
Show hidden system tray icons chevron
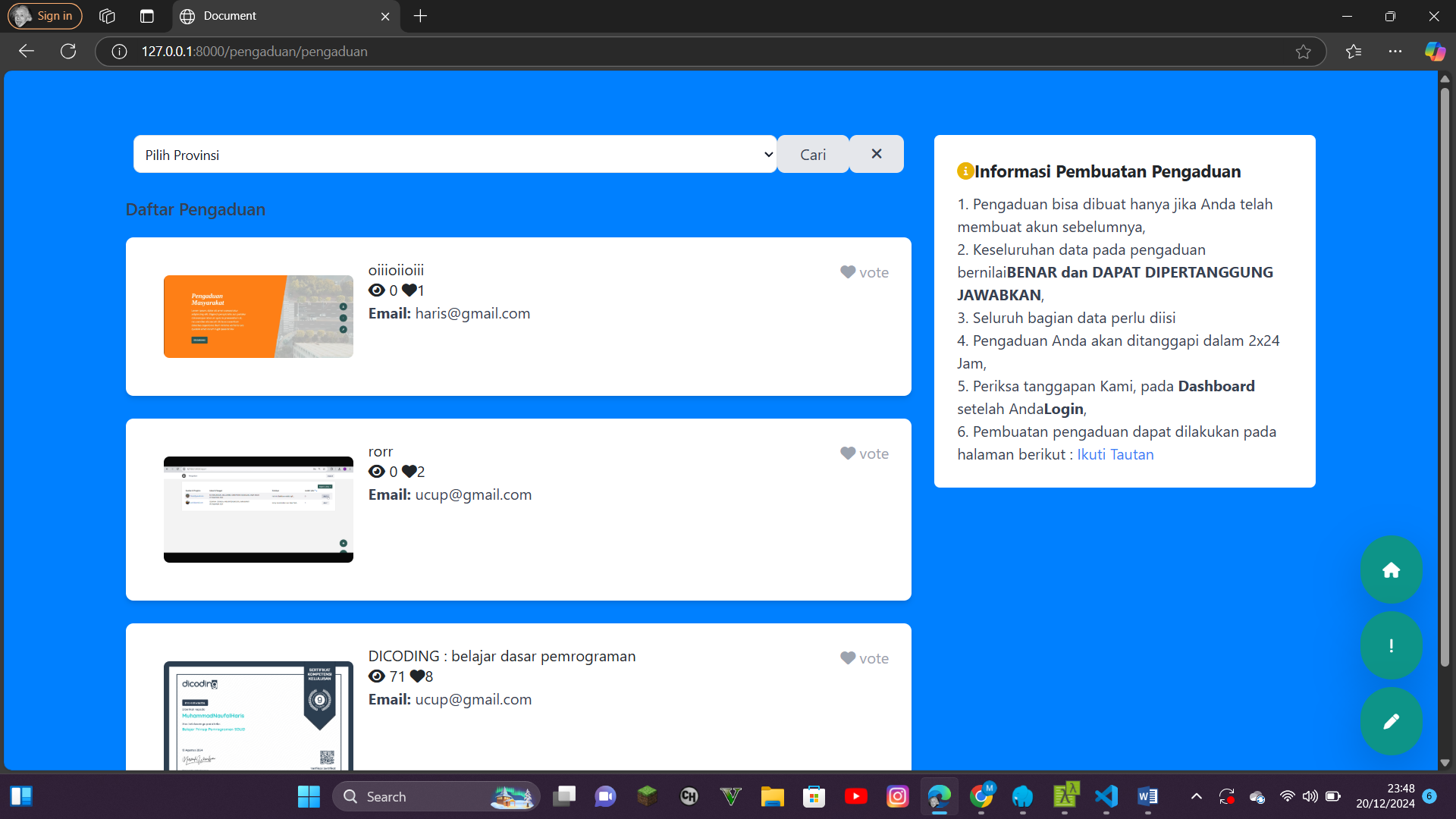tap(1196, 796)
